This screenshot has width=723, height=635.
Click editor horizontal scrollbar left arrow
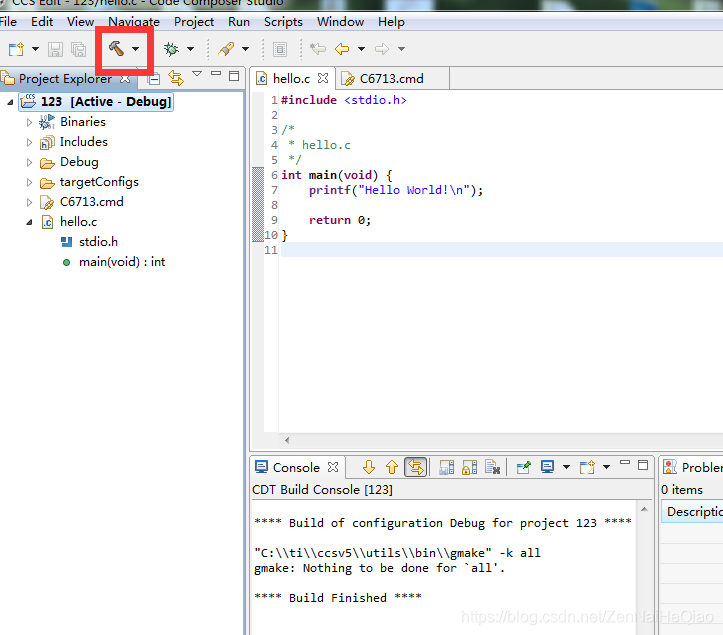(287, 440)
